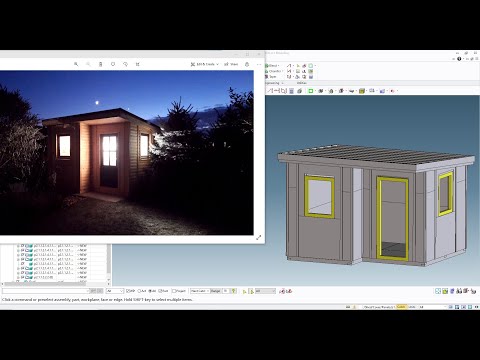This screenshot has width=480, height=360.
Task: Open the grayed dropdown after the green arrows
Action: (x=265, y=291)
